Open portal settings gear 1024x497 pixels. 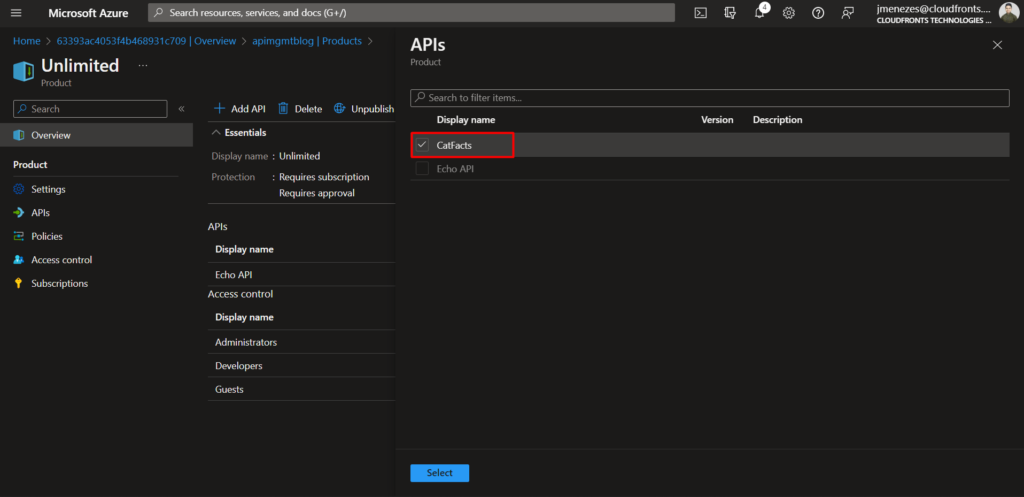(789, 12)
